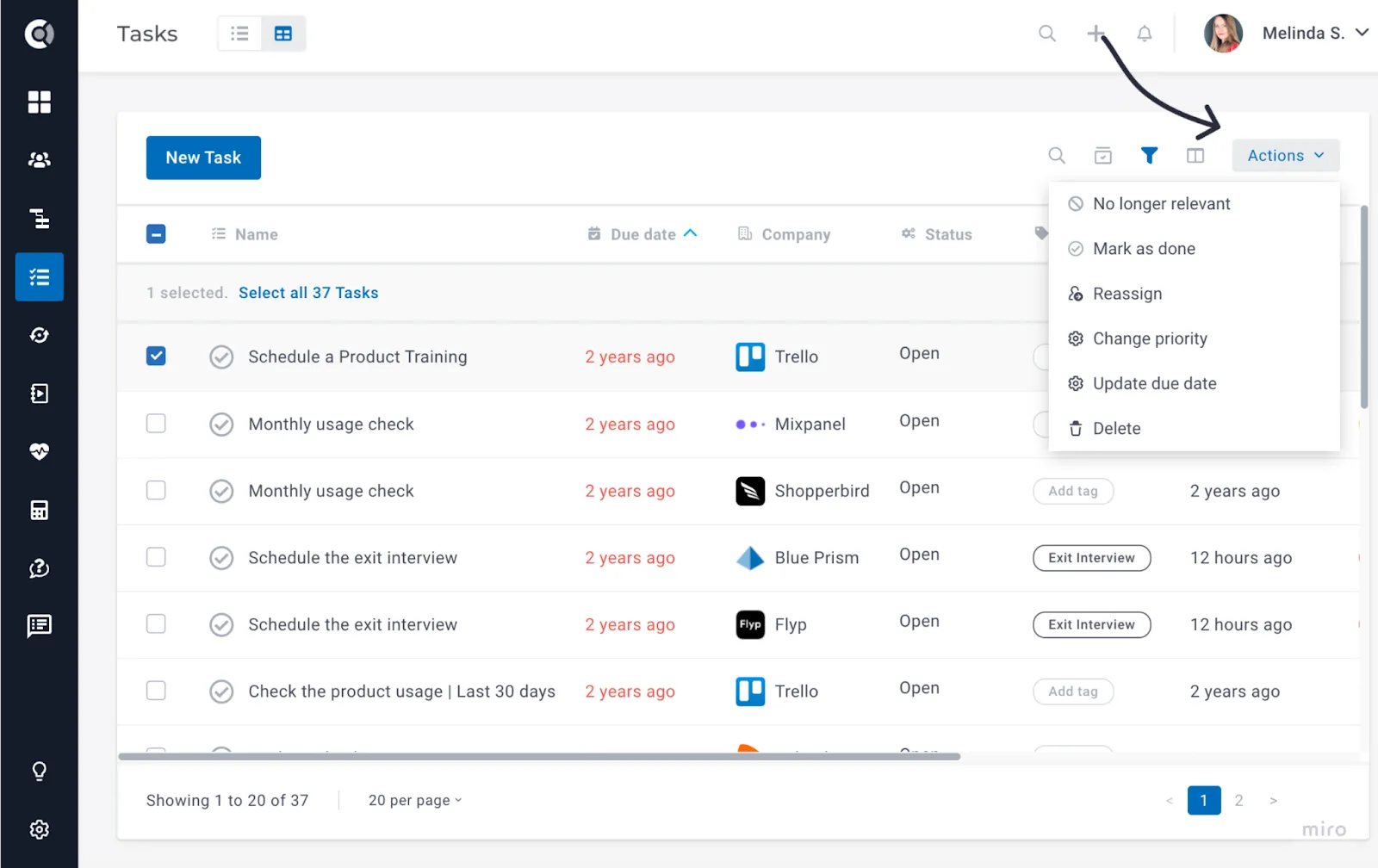This screenshot has height=868, width=1378.
Task: Go to page 2
Action: 1238,801
